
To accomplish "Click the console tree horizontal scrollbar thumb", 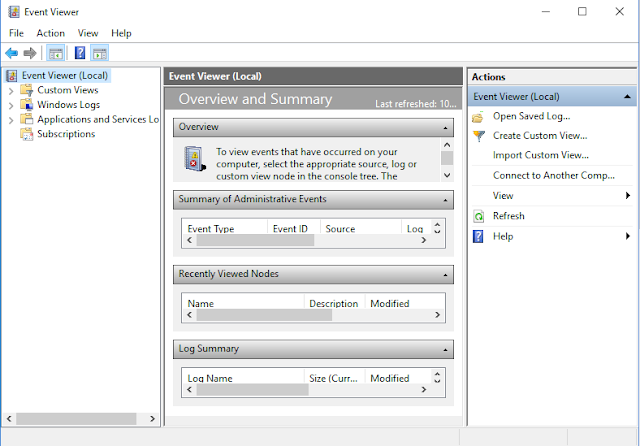I will point(76,419).
